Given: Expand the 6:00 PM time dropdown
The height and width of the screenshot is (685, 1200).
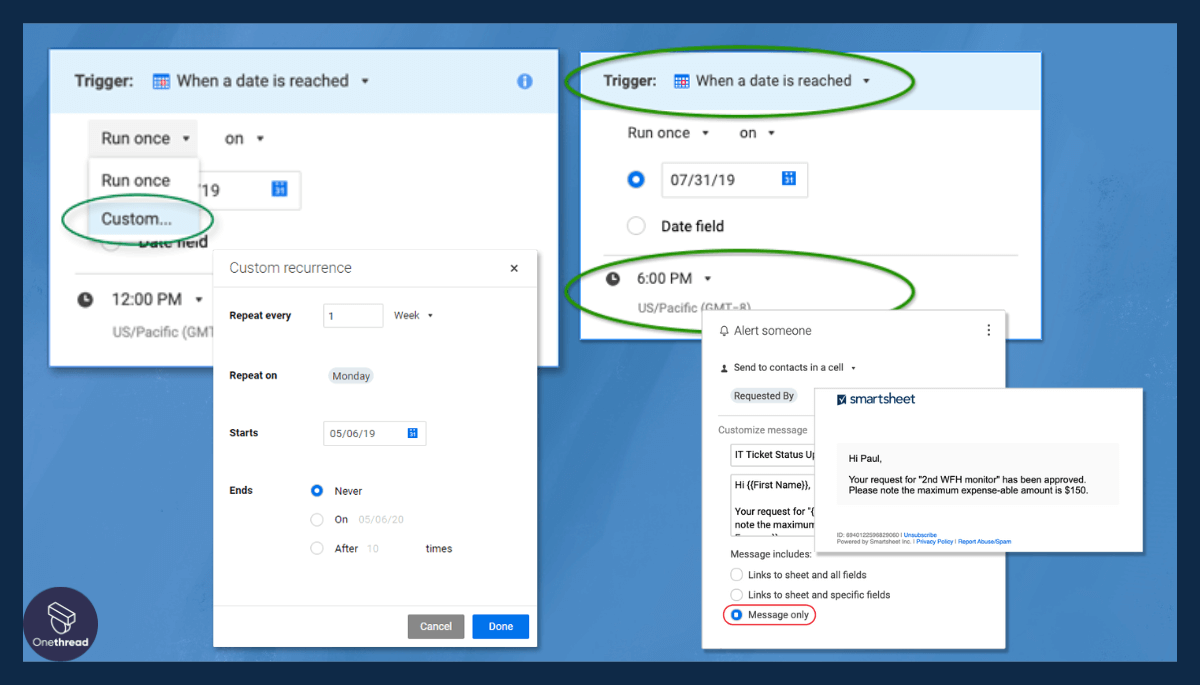Looking at the screenshot, I should click(x=706, y=278).
